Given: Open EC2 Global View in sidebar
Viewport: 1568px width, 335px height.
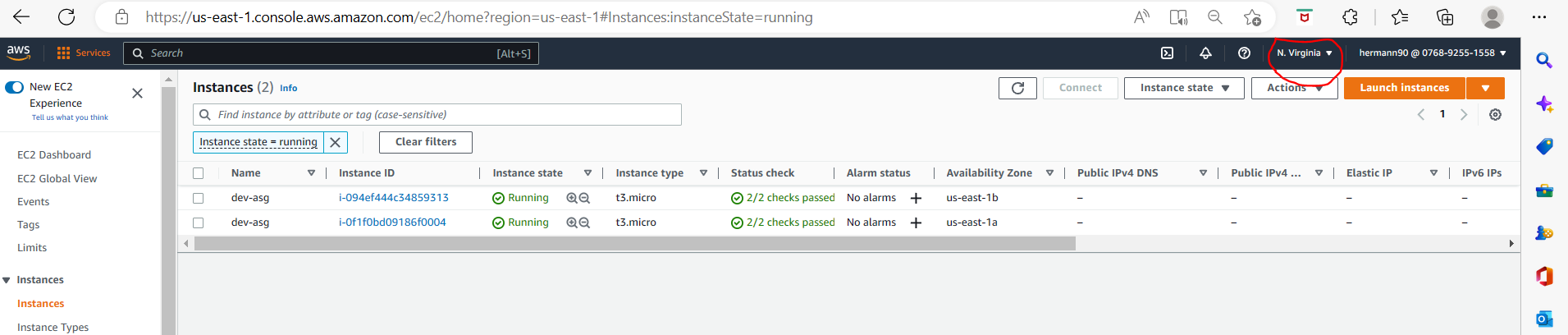Looking at the screenshot, I should tap(57, 178).
